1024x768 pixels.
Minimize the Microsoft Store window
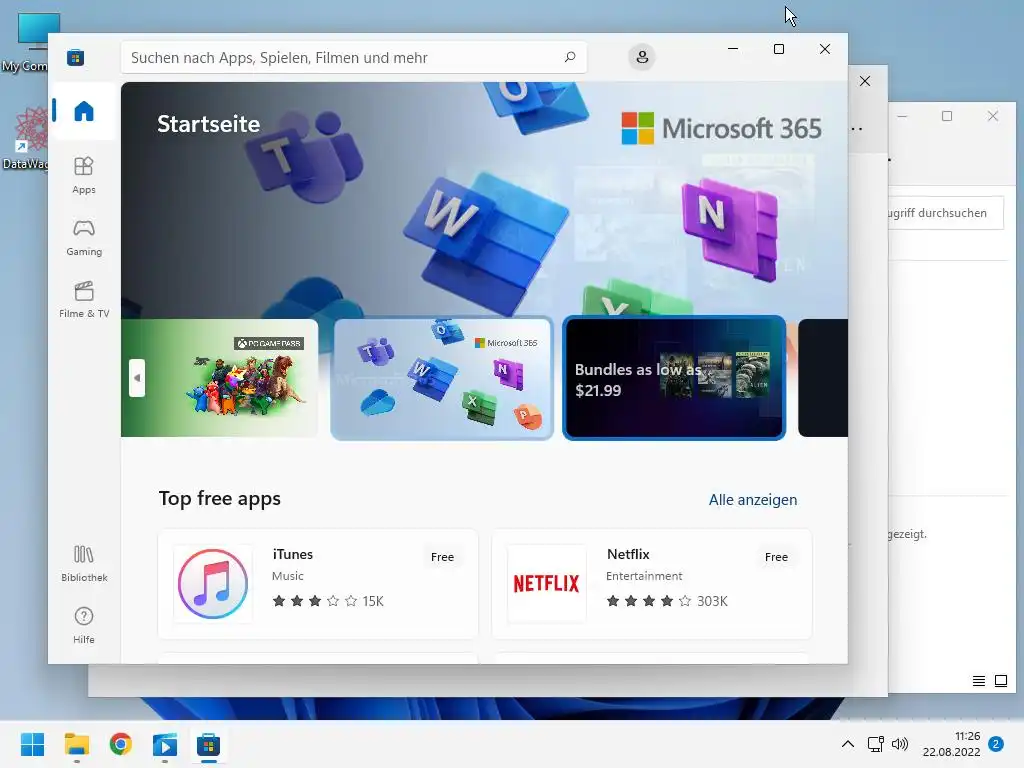pos(733,49)
